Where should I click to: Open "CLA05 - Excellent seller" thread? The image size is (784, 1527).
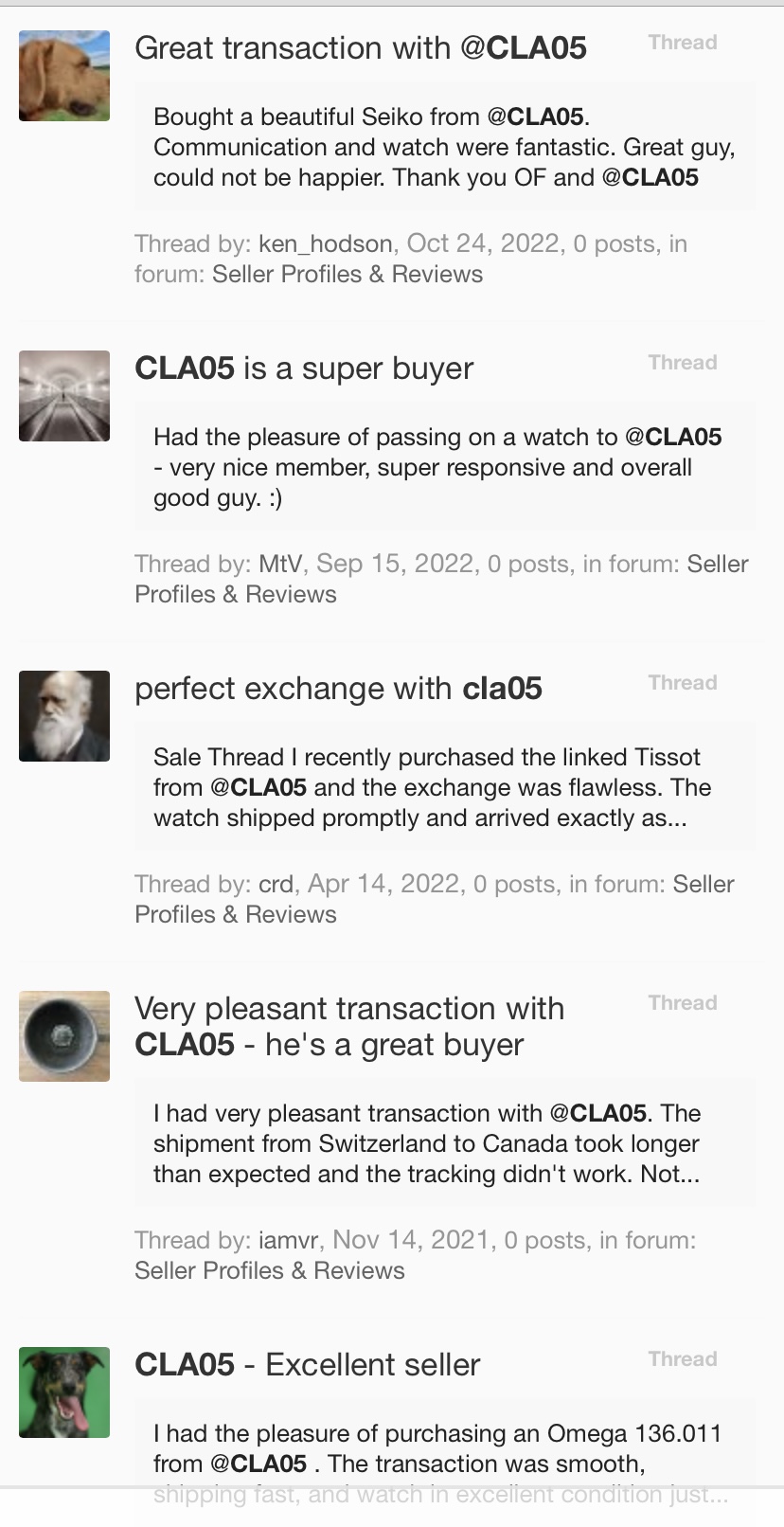[308, 1365]
